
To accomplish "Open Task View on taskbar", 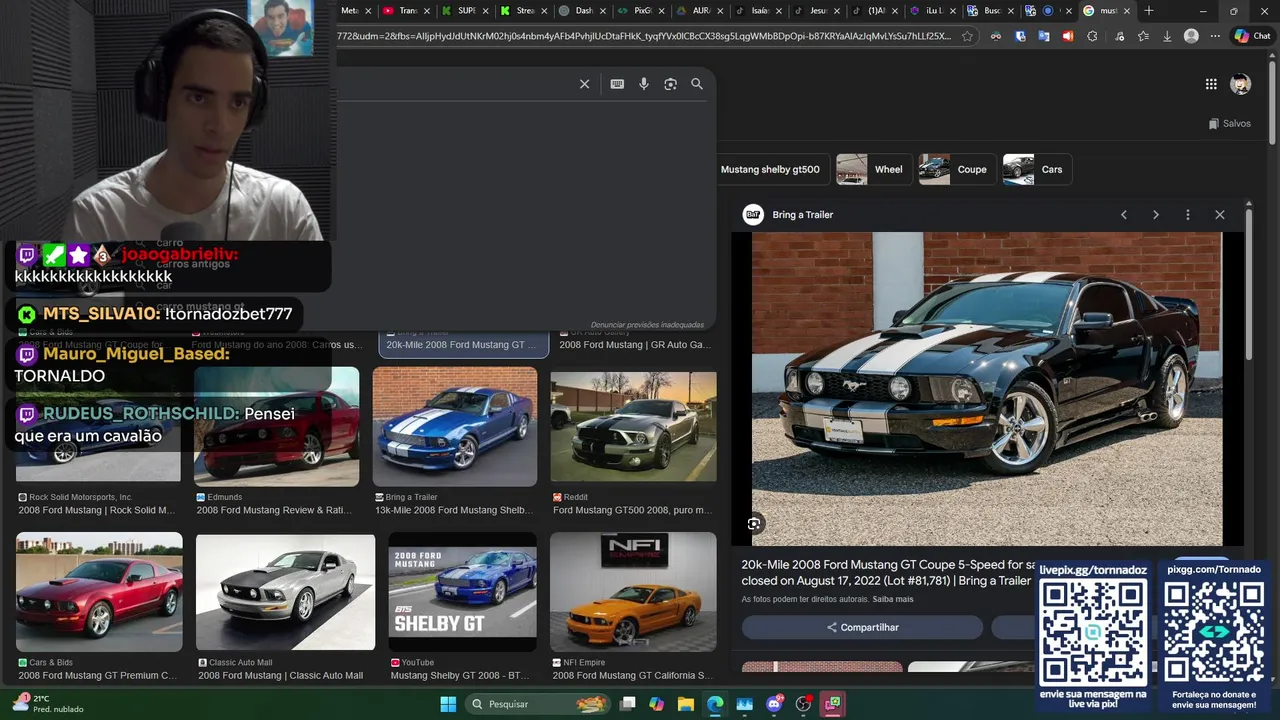I will (628, 704).
